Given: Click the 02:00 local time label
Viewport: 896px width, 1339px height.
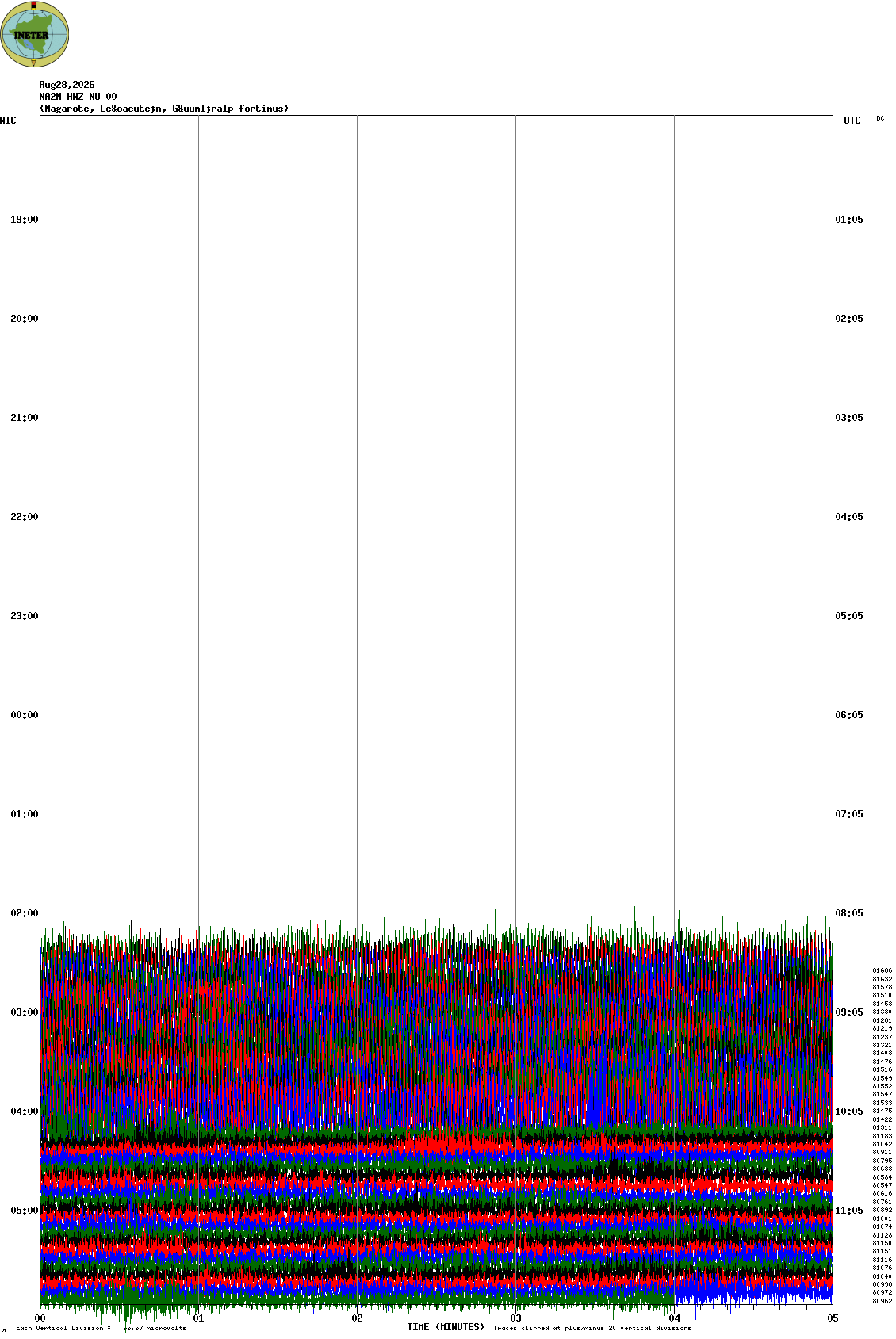Looking at the screenshot, I should click(x=24, y=913).
